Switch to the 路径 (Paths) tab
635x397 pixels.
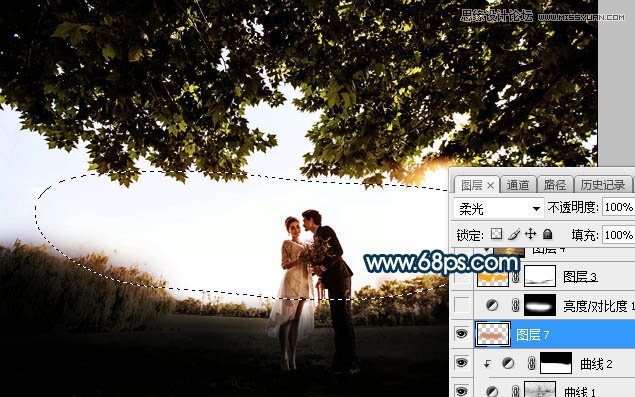click(555, 185)
